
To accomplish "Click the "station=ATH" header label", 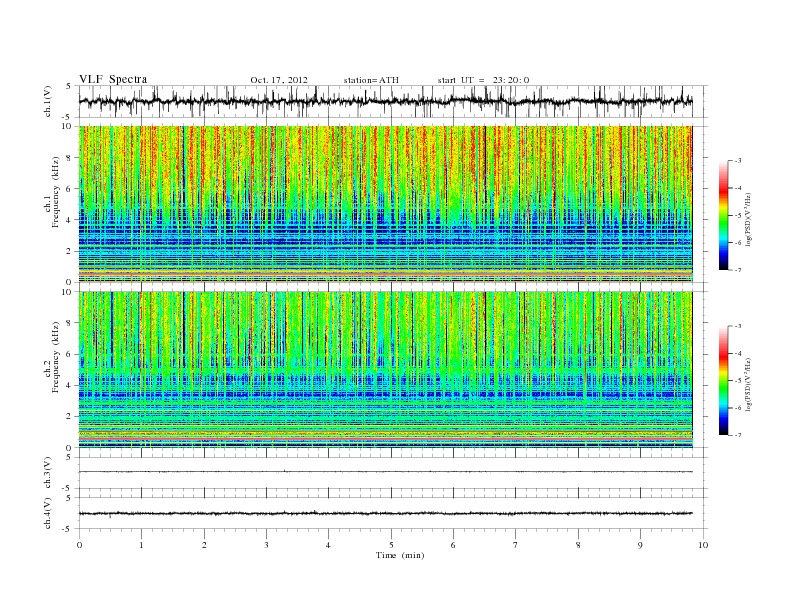I will 371,80.
